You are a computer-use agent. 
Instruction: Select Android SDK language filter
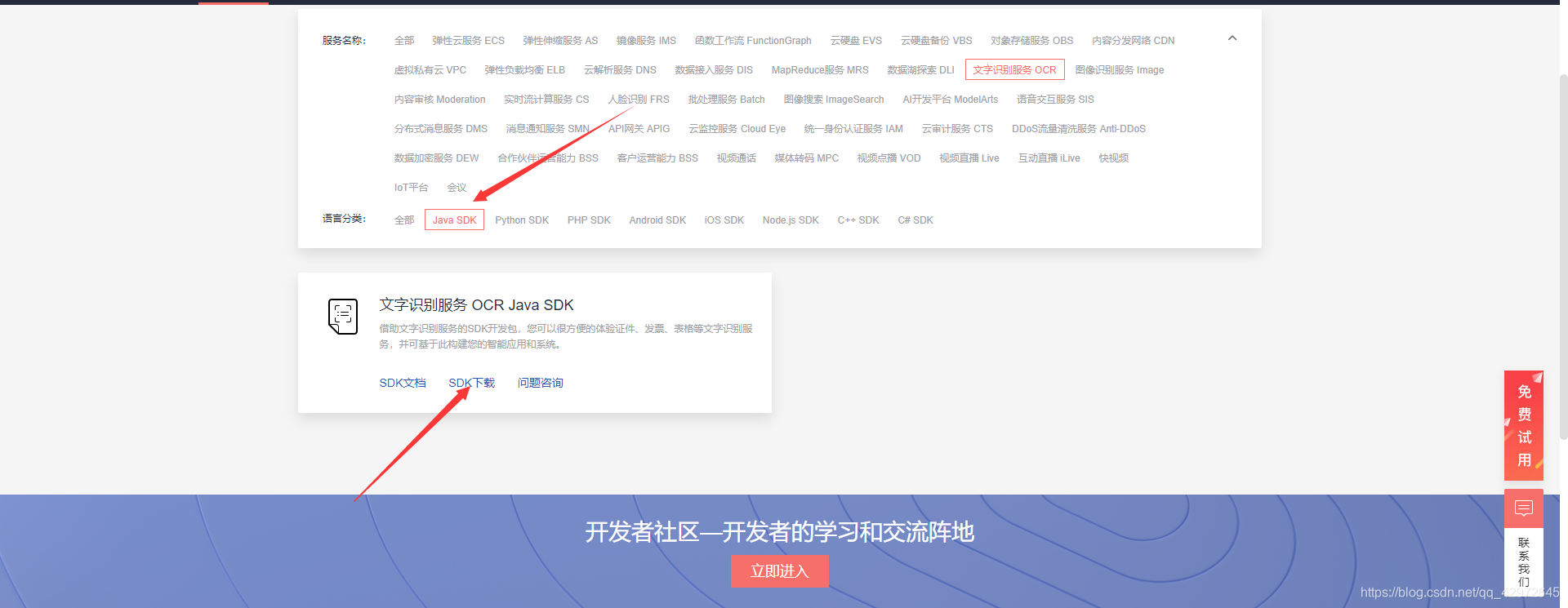click(x=657, y=220)
